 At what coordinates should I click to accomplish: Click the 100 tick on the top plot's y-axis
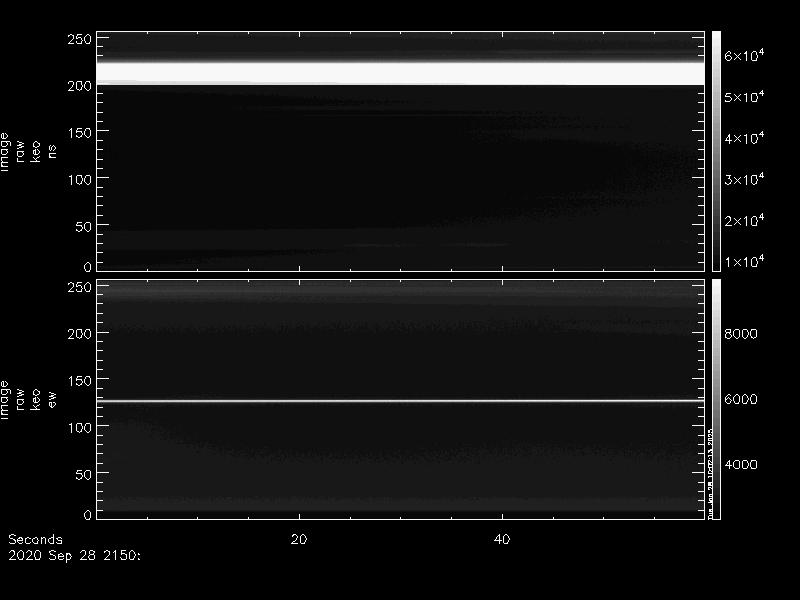[x=79, y=179]
